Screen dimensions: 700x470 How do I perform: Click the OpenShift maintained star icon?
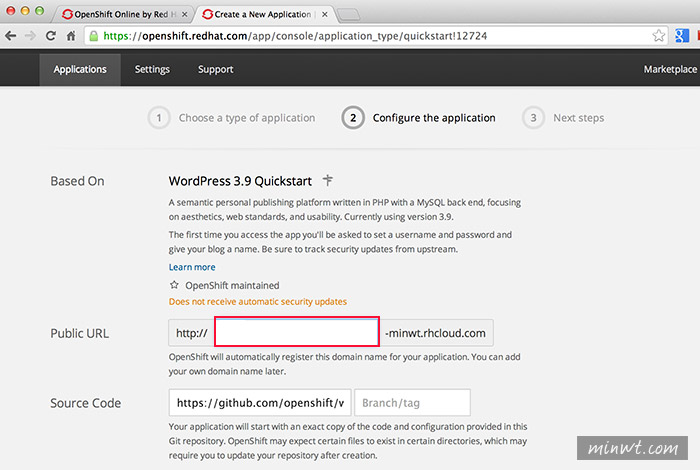pos(174,285)
